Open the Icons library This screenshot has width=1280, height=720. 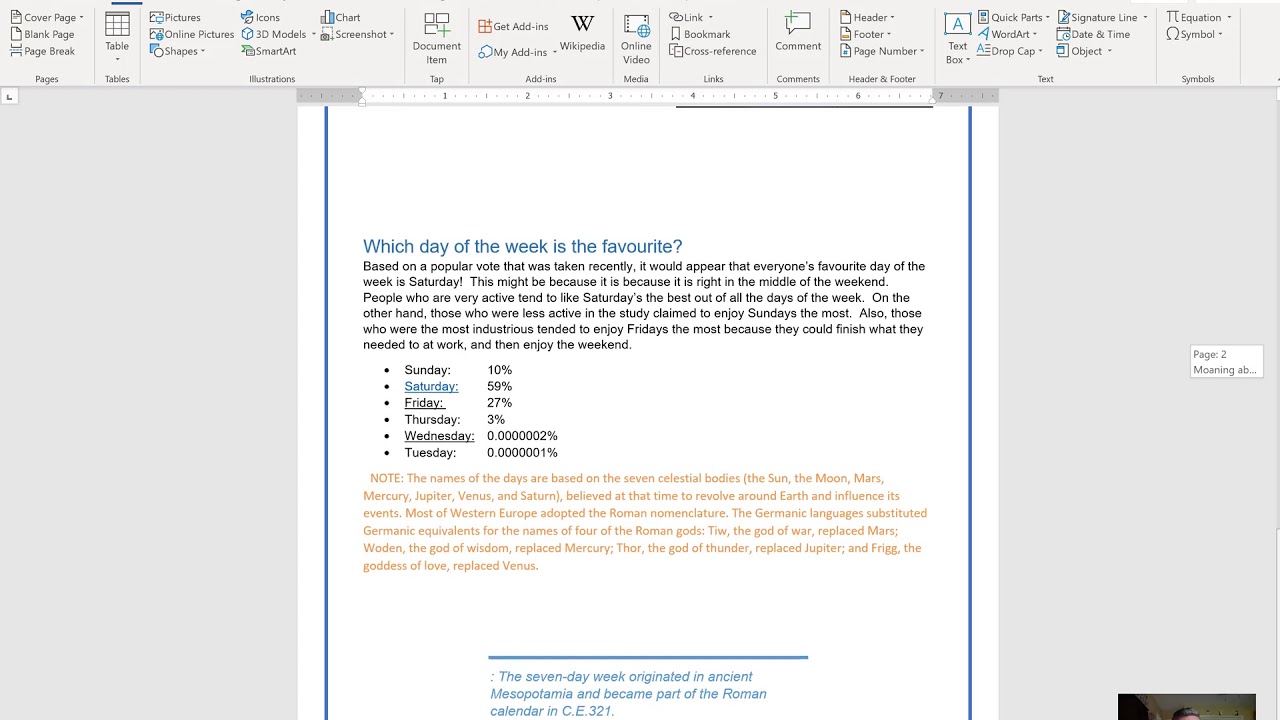[x=260, y=17]
